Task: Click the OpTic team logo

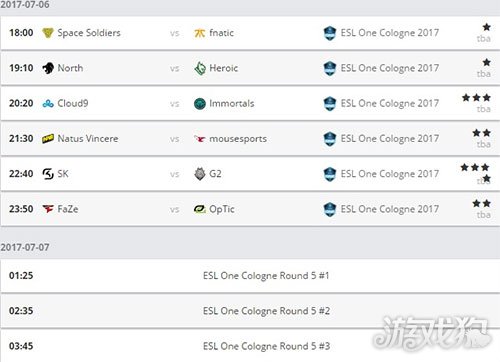Action: tap(200, 209)
